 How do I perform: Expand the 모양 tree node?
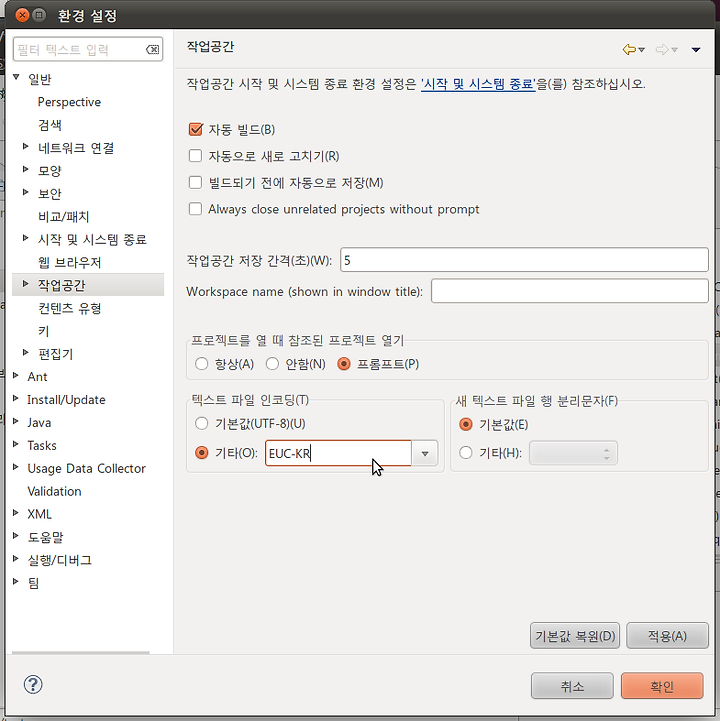tap(26, 169)
